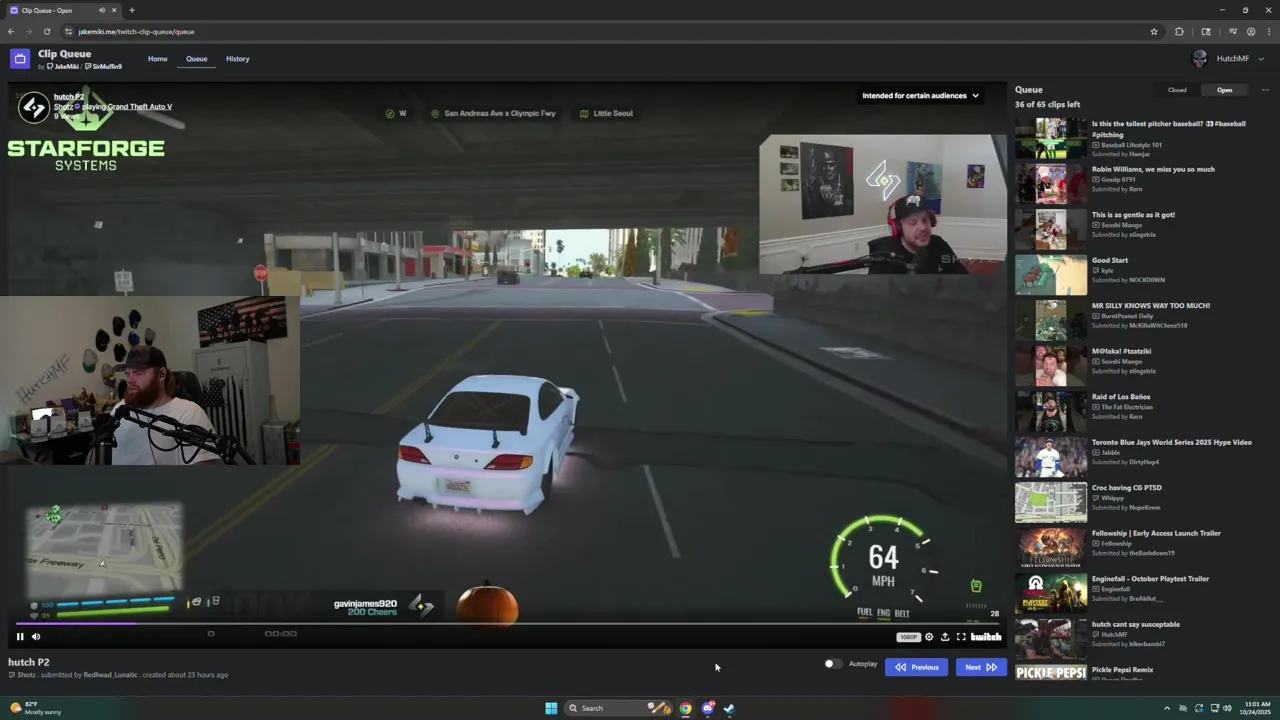Open a new browser tab with plus
Screen dimensions: 1280x720
point(131,10)
